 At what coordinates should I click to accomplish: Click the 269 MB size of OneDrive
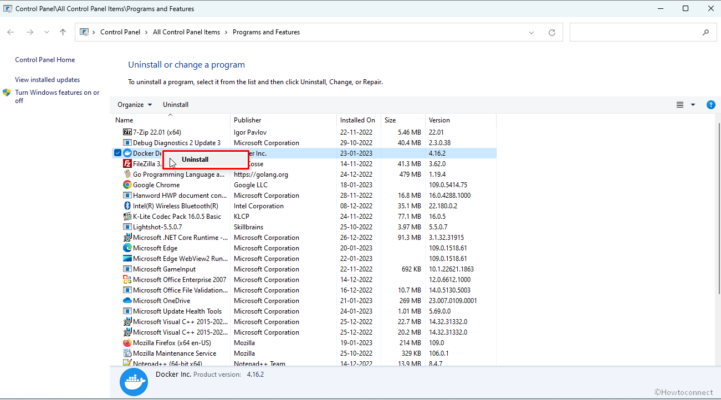click(x=411, y=301)
